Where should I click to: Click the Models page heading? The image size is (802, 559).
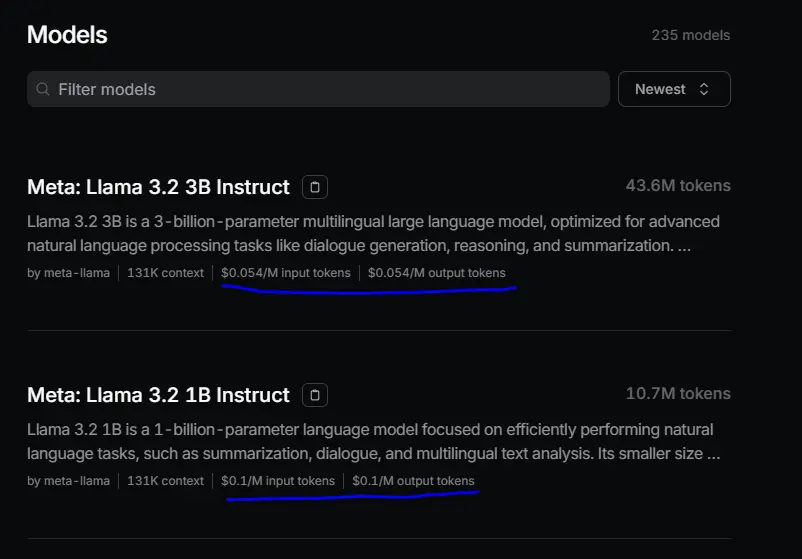point(67,35)
